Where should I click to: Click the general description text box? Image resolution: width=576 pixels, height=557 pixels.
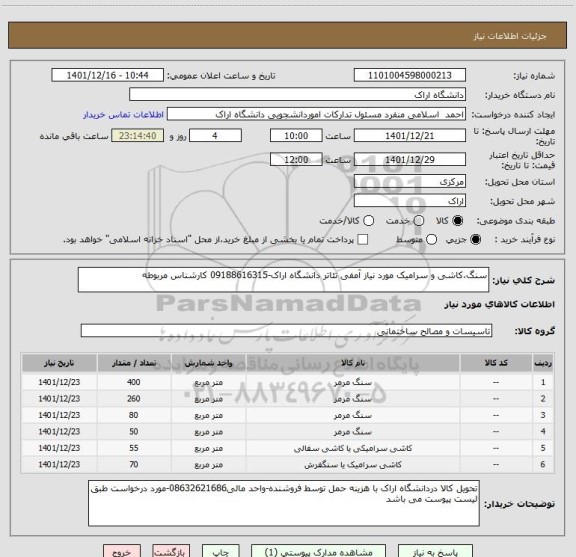tap(283, 280)
